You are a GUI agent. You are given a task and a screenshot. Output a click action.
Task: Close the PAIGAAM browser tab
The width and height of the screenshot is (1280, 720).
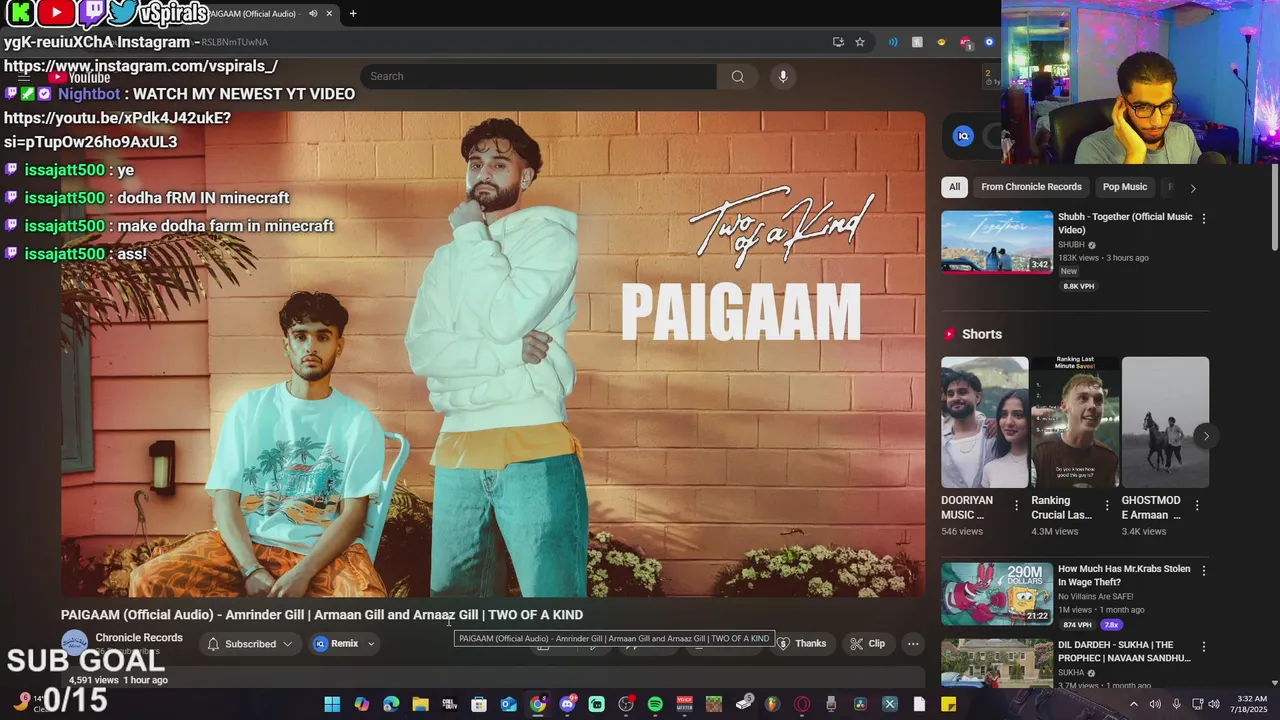pyautogui.click(x=329, y=13)
